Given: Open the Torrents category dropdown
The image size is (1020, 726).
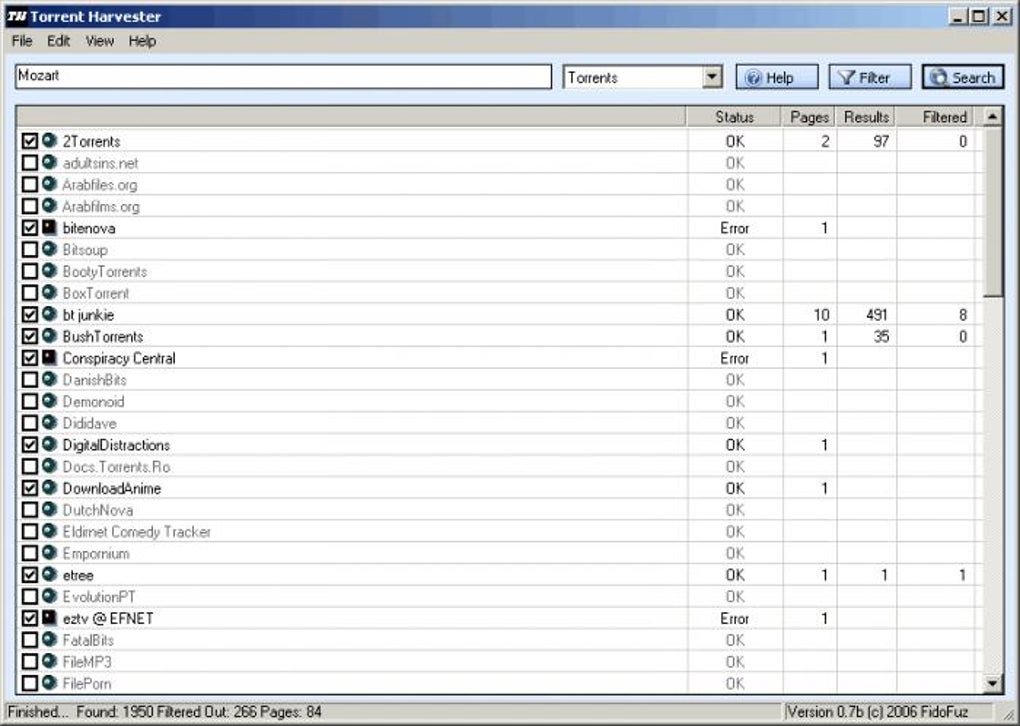Looking at the screenshot, I should (712, 77).
